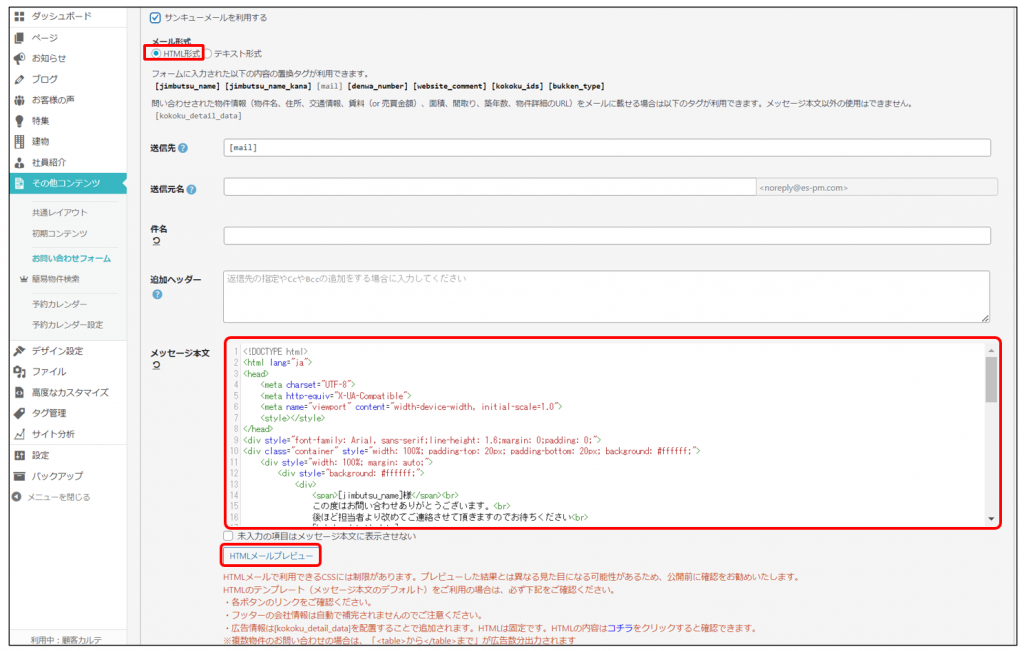Open ブログ with the pencil icon
The width and height of the screenshot is (1024, 651).
point(19,79)
